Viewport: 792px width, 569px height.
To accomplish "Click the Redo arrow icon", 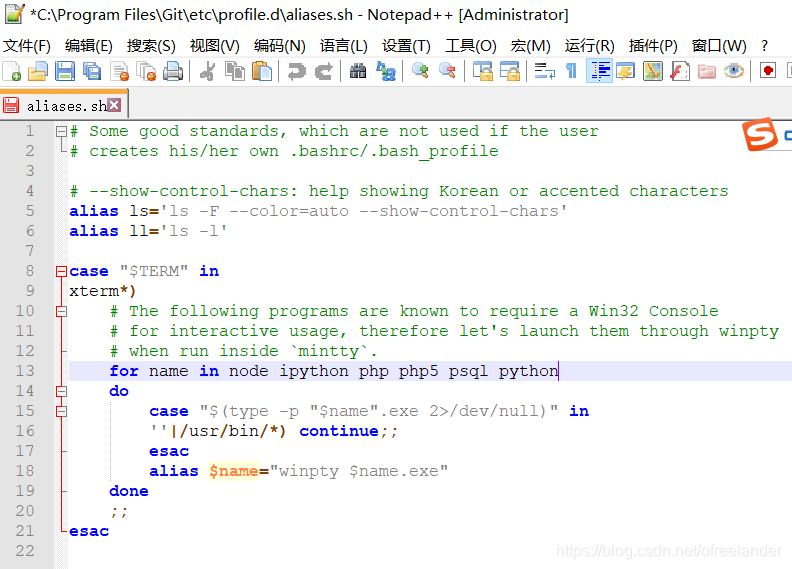I will pyautogui.click(x=323, y=71).
